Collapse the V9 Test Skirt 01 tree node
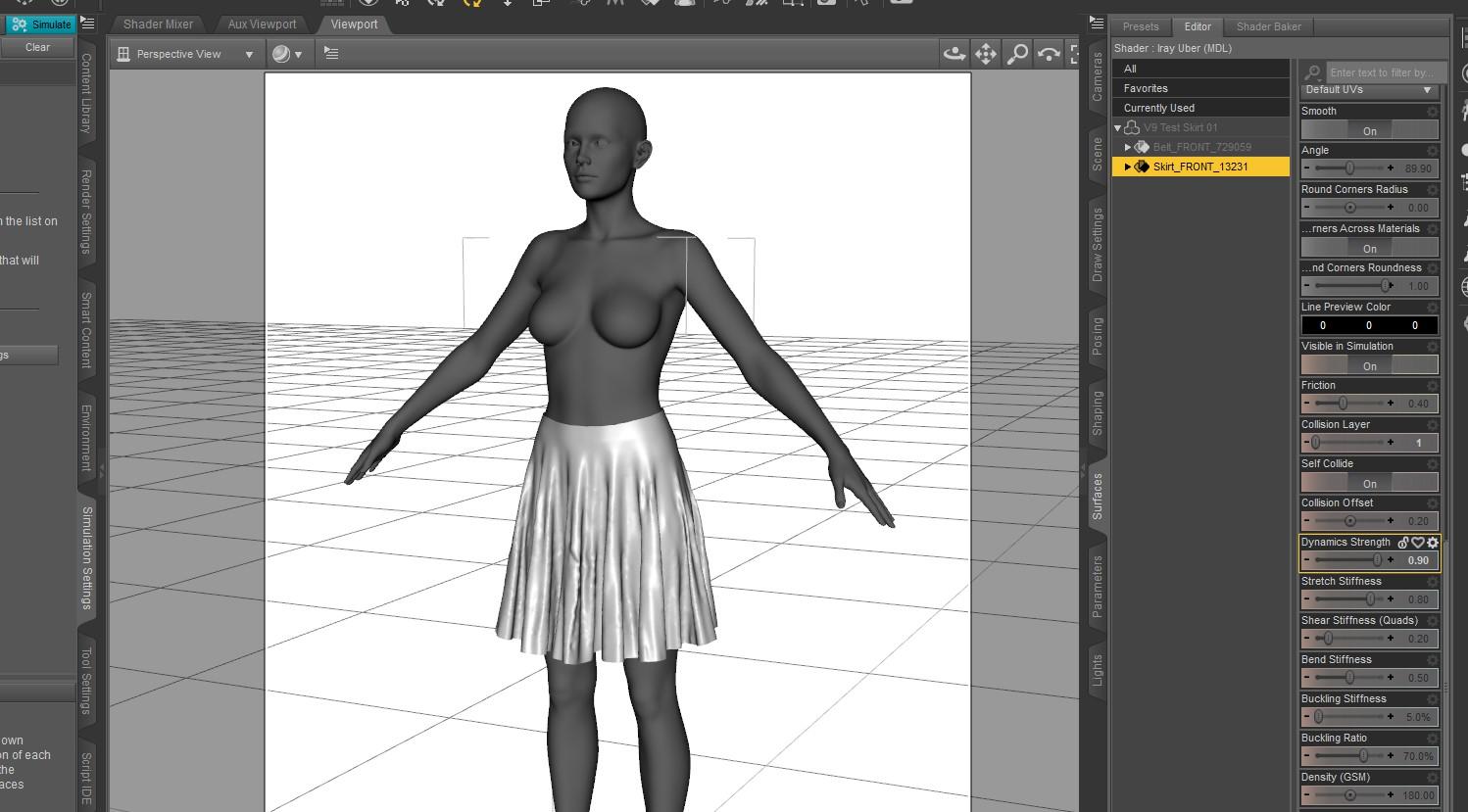The width and height of the screenshot is (1468, 812). point(1117,128)
